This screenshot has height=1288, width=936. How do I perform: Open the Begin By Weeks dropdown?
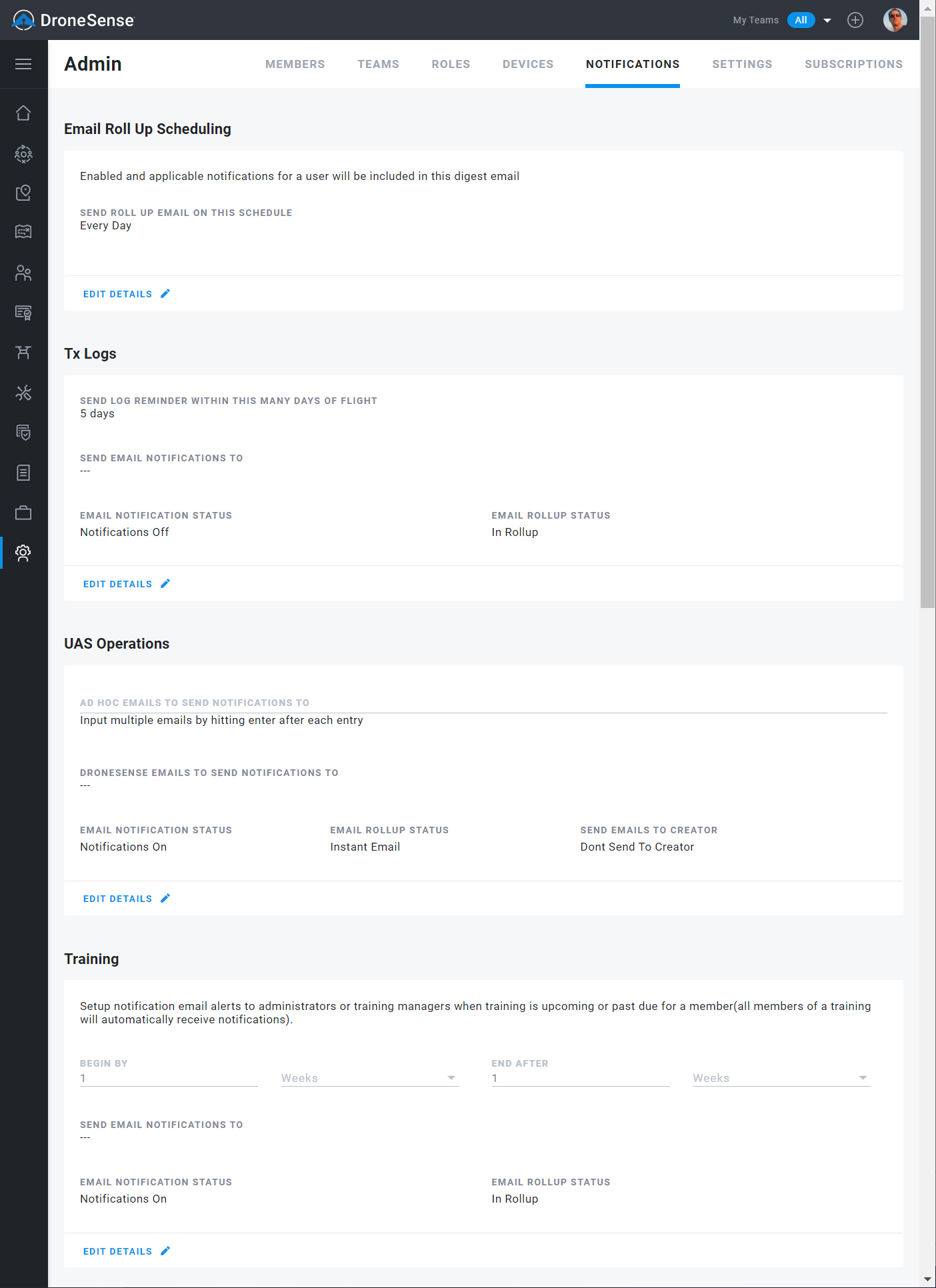(x=370, y=1078)
